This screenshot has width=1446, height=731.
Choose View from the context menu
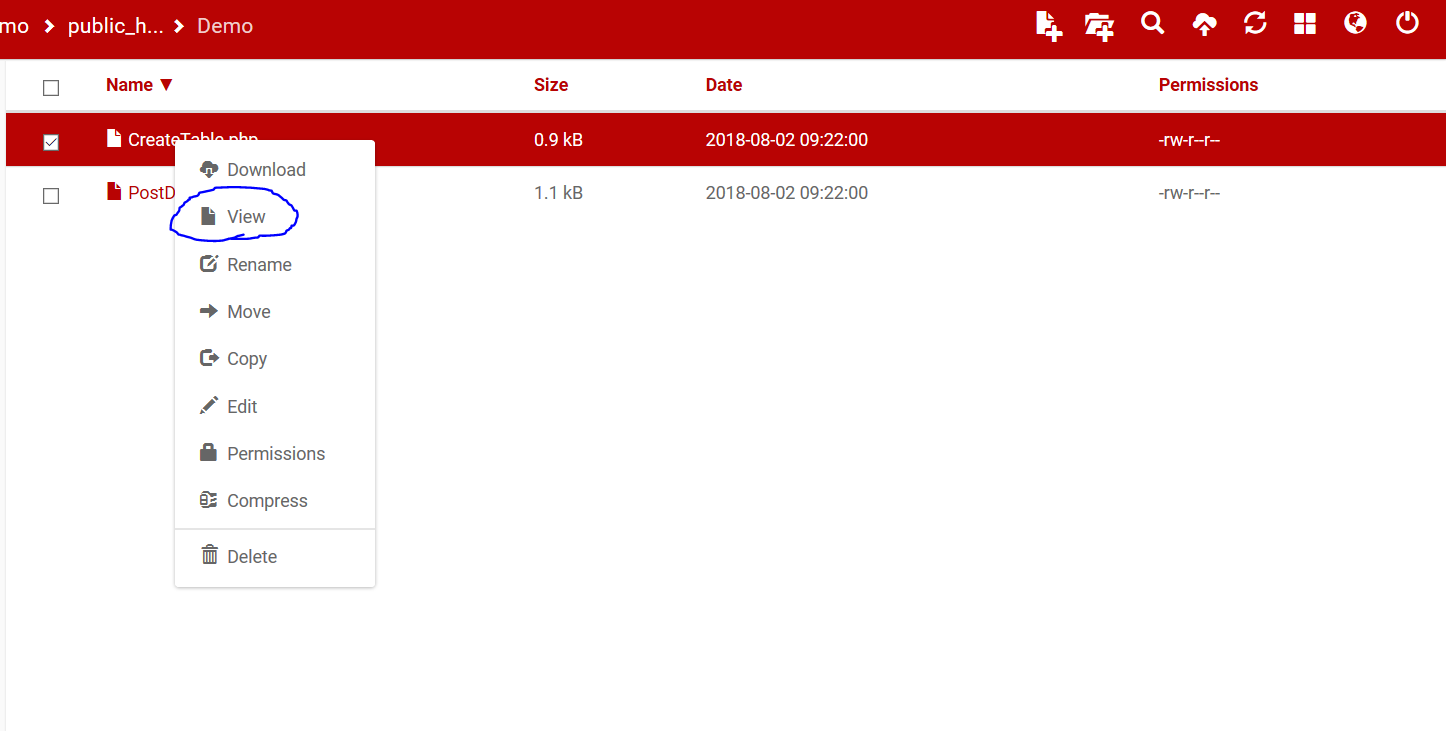pos(245,217)
